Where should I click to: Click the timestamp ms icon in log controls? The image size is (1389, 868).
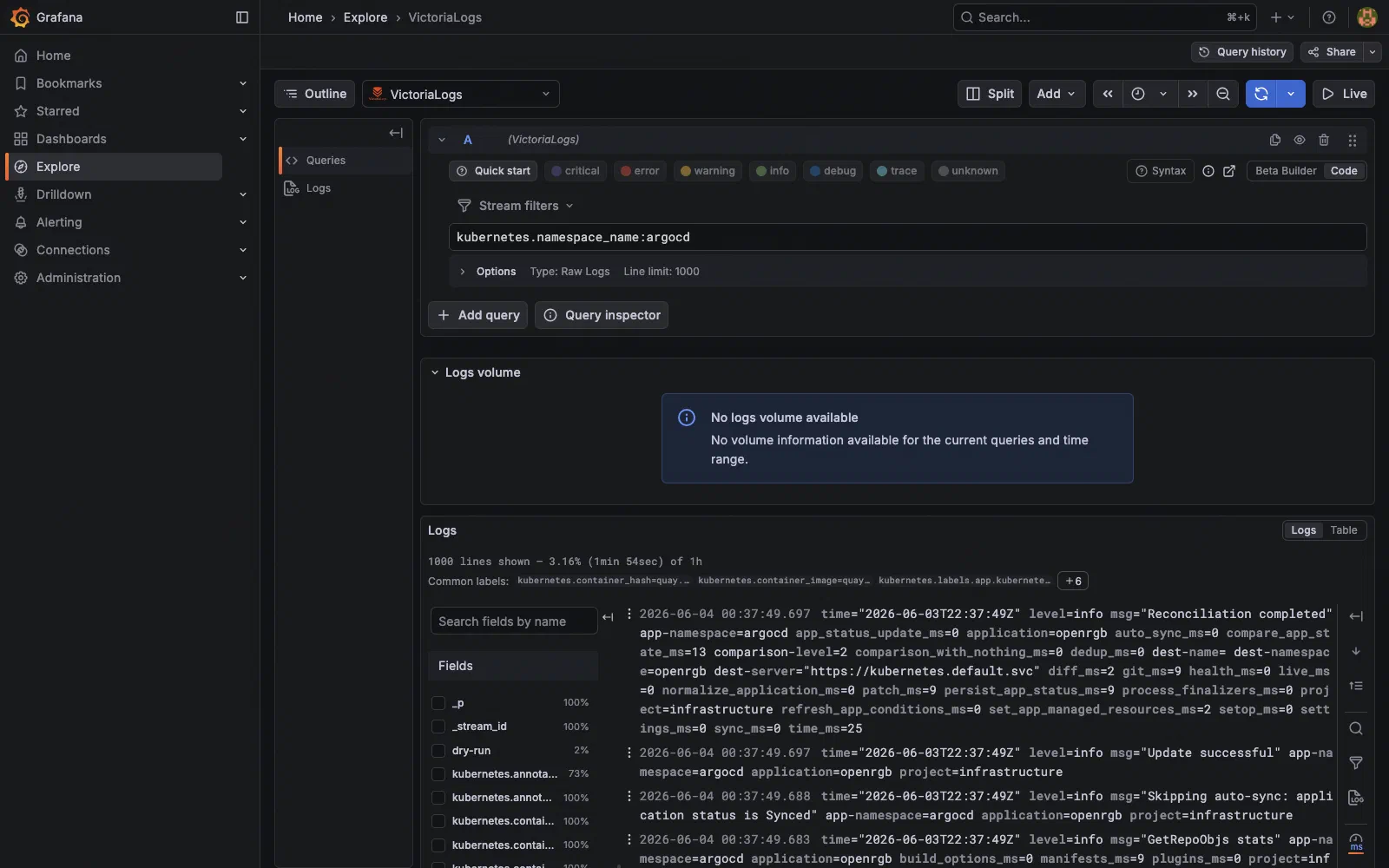[1356, 842]
